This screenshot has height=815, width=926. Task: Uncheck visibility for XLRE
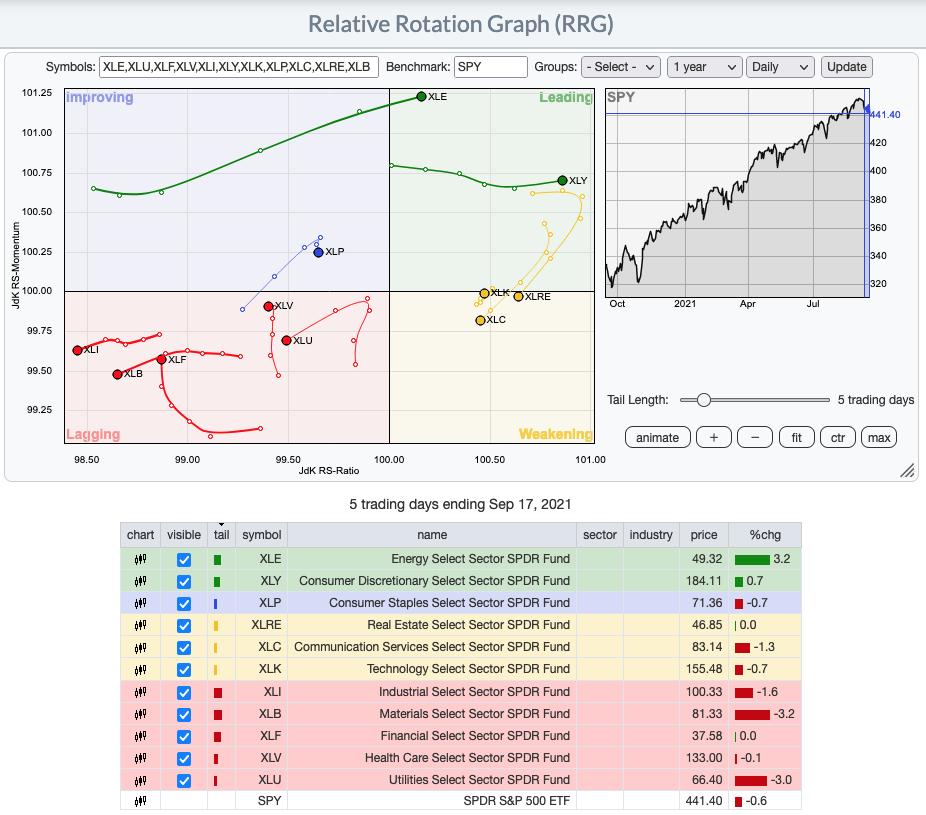click(184, 625)
